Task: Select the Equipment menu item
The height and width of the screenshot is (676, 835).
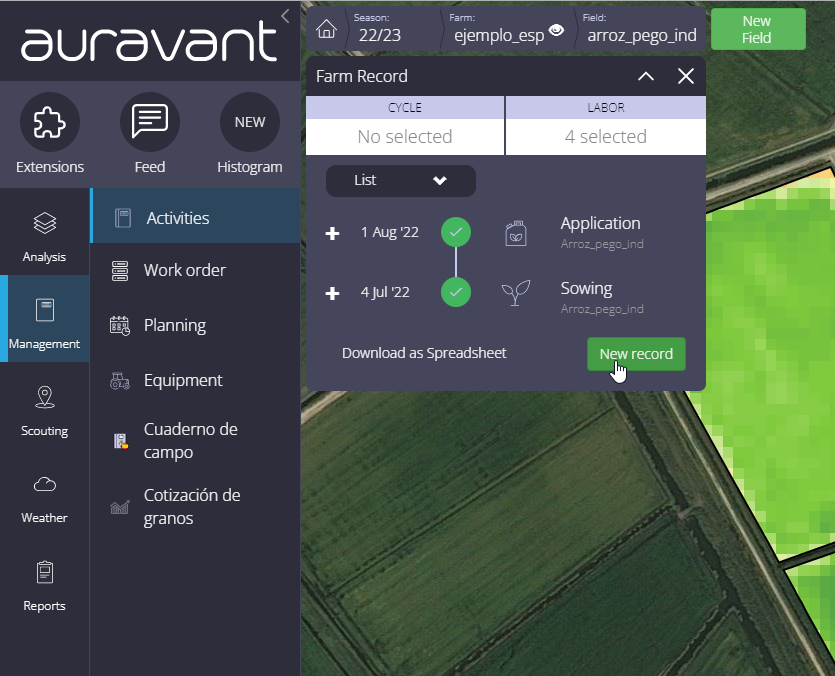Action: tap(196, 380)
